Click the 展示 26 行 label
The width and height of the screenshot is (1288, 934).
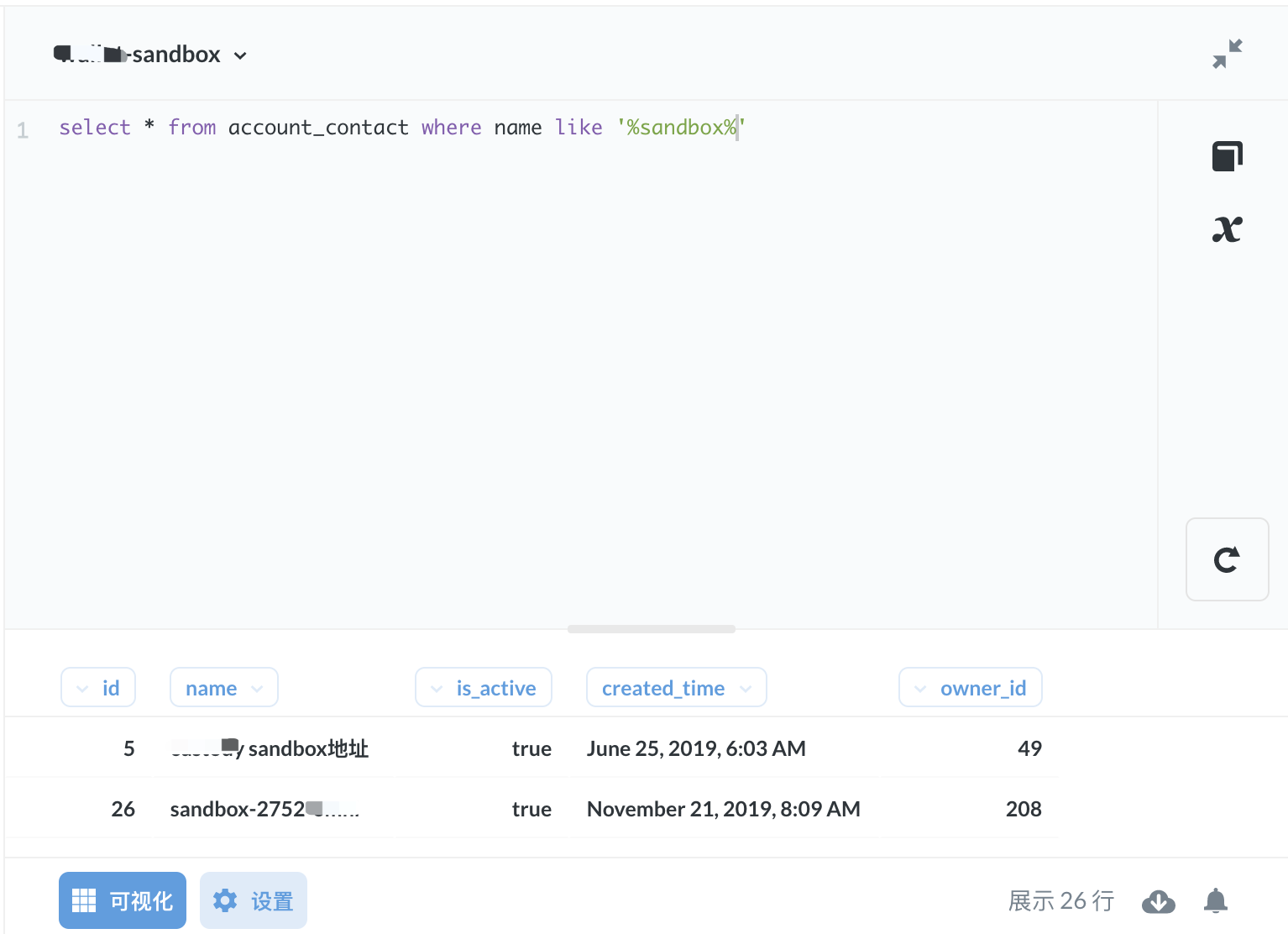pyautogui.click(x=1060, y=900)
